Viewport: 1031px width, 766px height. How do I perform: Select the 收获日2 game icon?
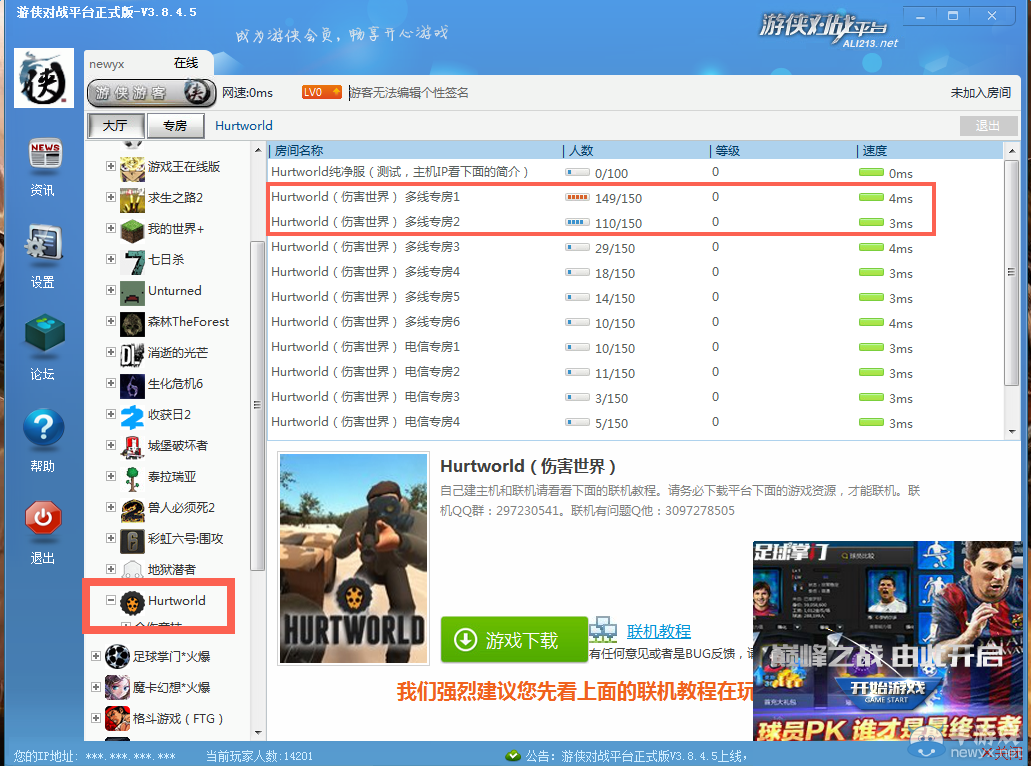[x=132, y=416]
